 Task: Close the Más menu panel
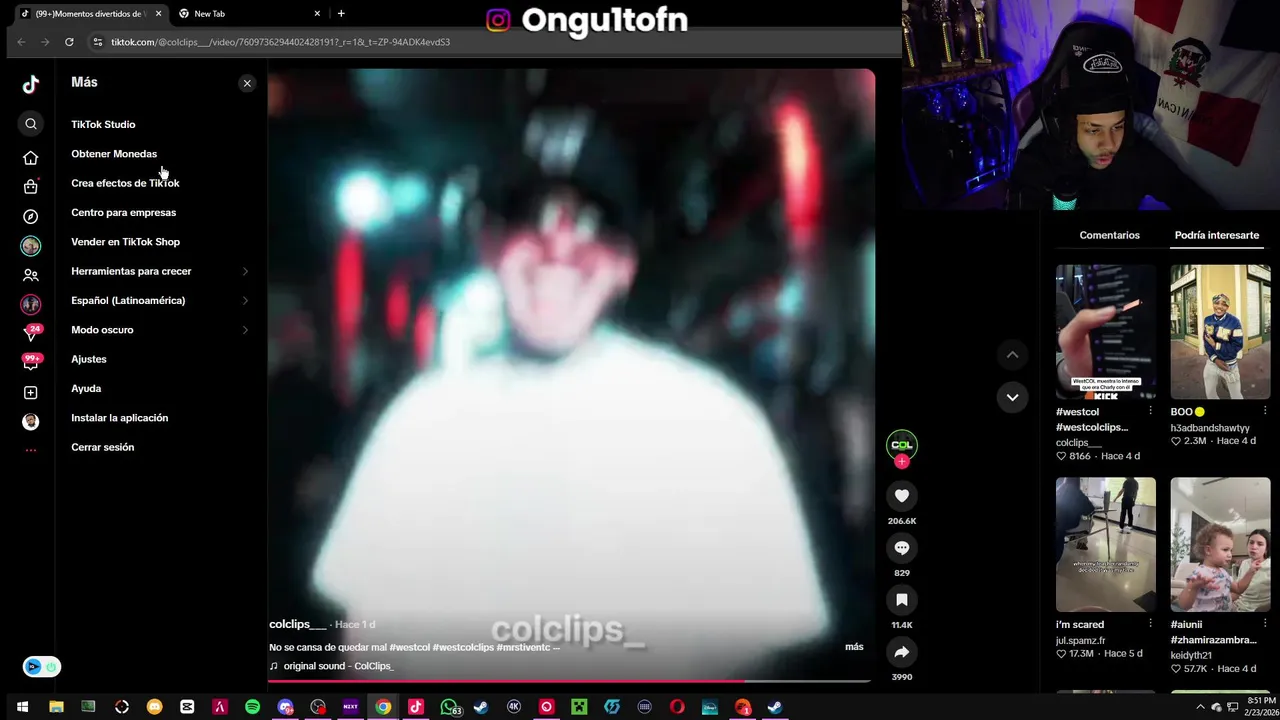click(x=247, y=83)
